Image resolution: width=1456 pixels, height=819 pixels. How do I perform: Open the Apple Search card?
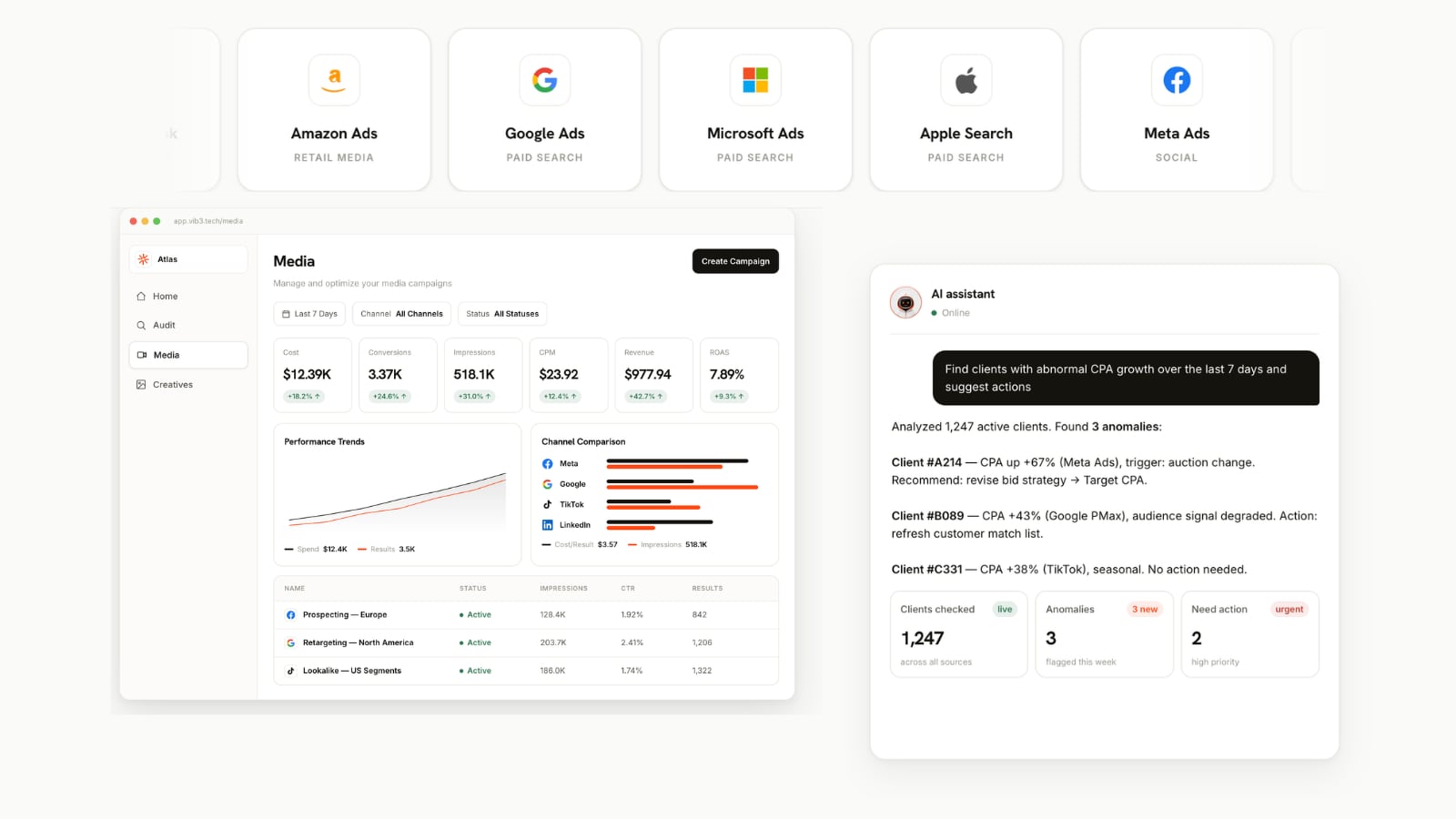[x=966, y=110]
